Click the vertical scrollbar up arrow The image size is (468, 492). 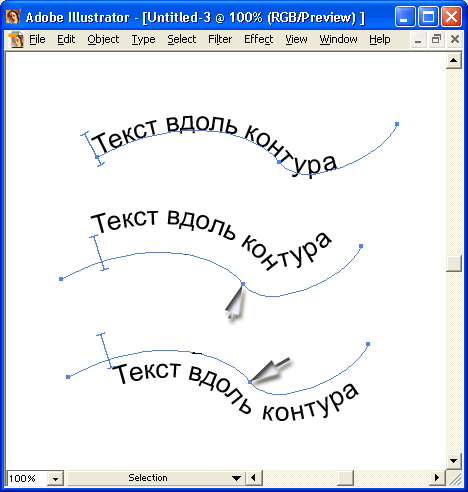coord(454,60)
